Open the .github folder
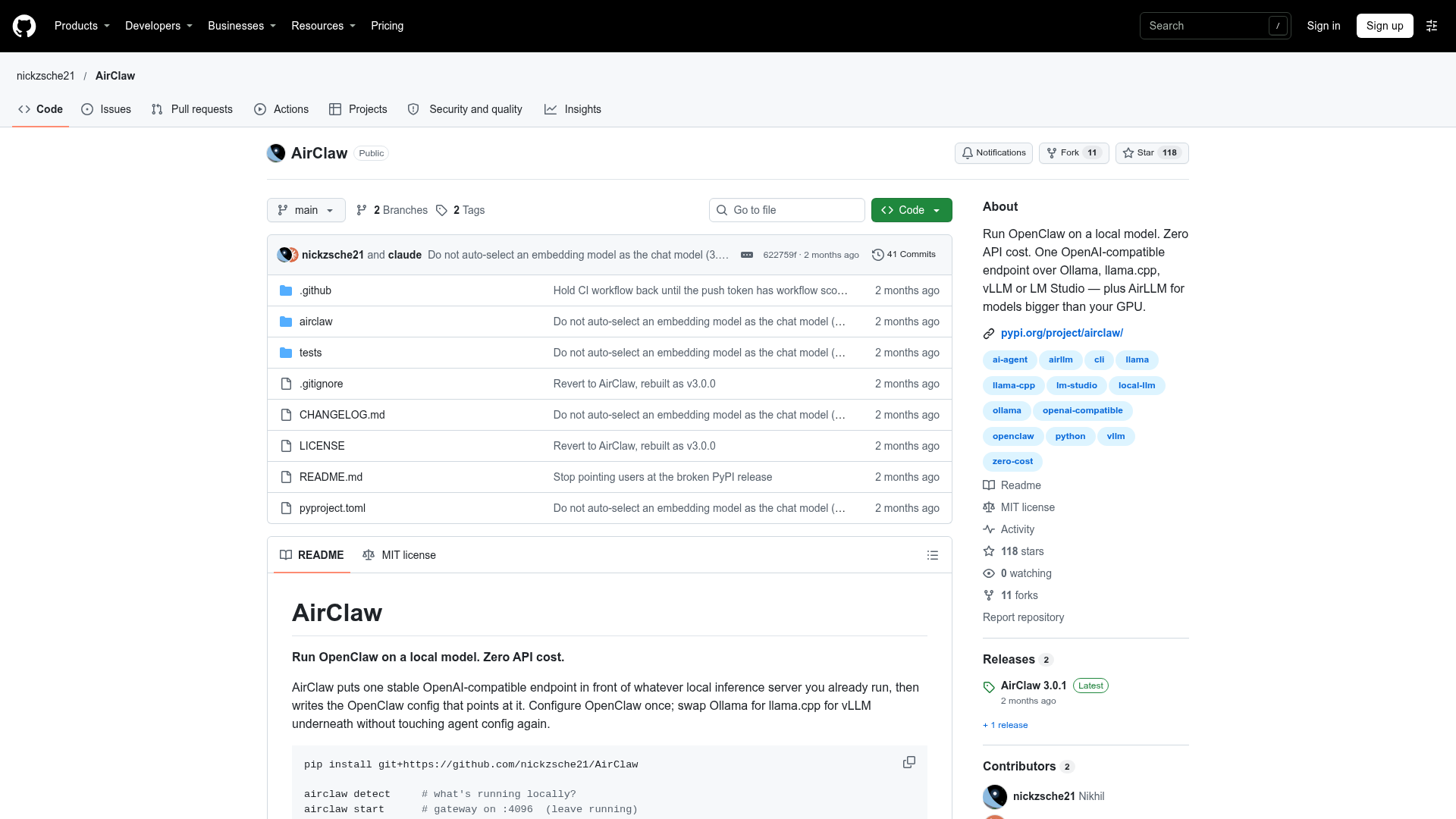 pos(315,290)
